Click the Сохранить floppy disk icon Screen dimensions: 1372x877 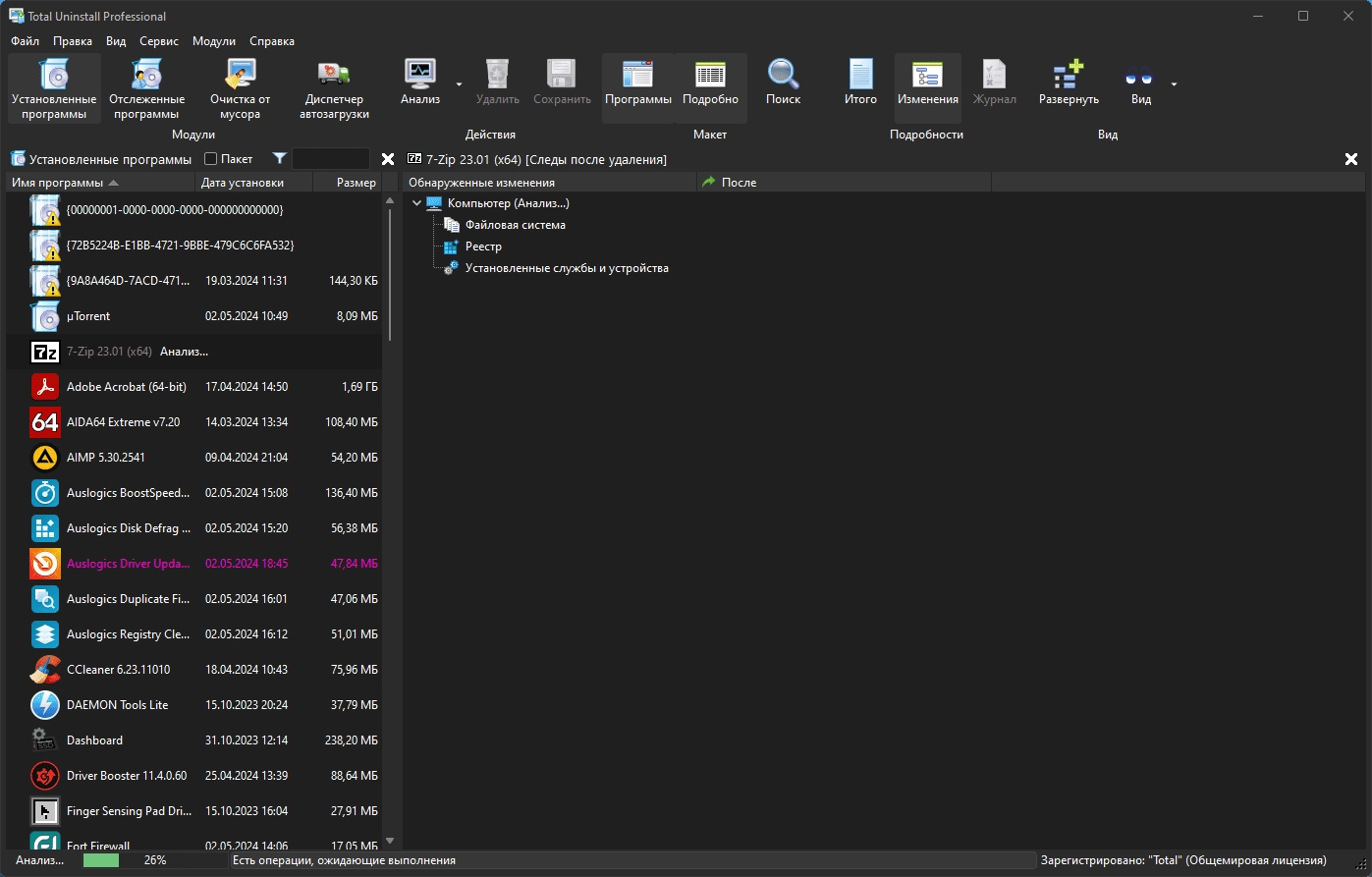click(562, 75)
